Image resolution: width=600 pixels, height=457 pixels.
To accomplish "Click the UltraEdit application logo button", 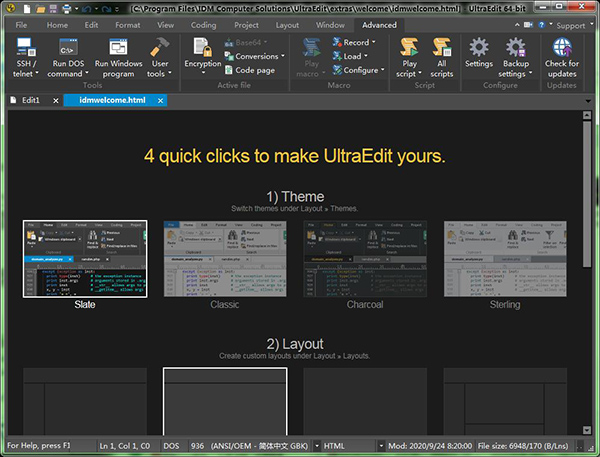I will pos(10,8).
